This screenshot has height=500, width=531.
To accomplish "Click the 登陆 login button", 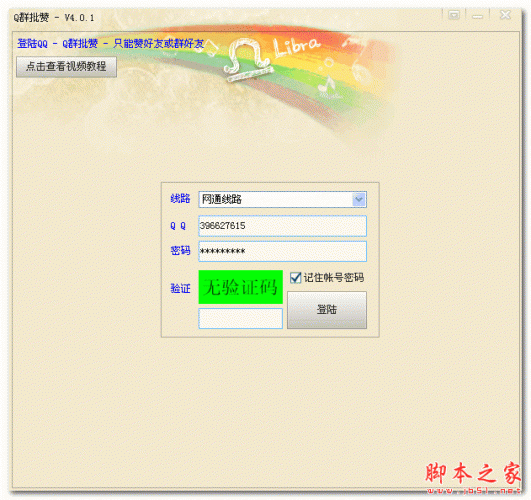I will coord(327,310).
